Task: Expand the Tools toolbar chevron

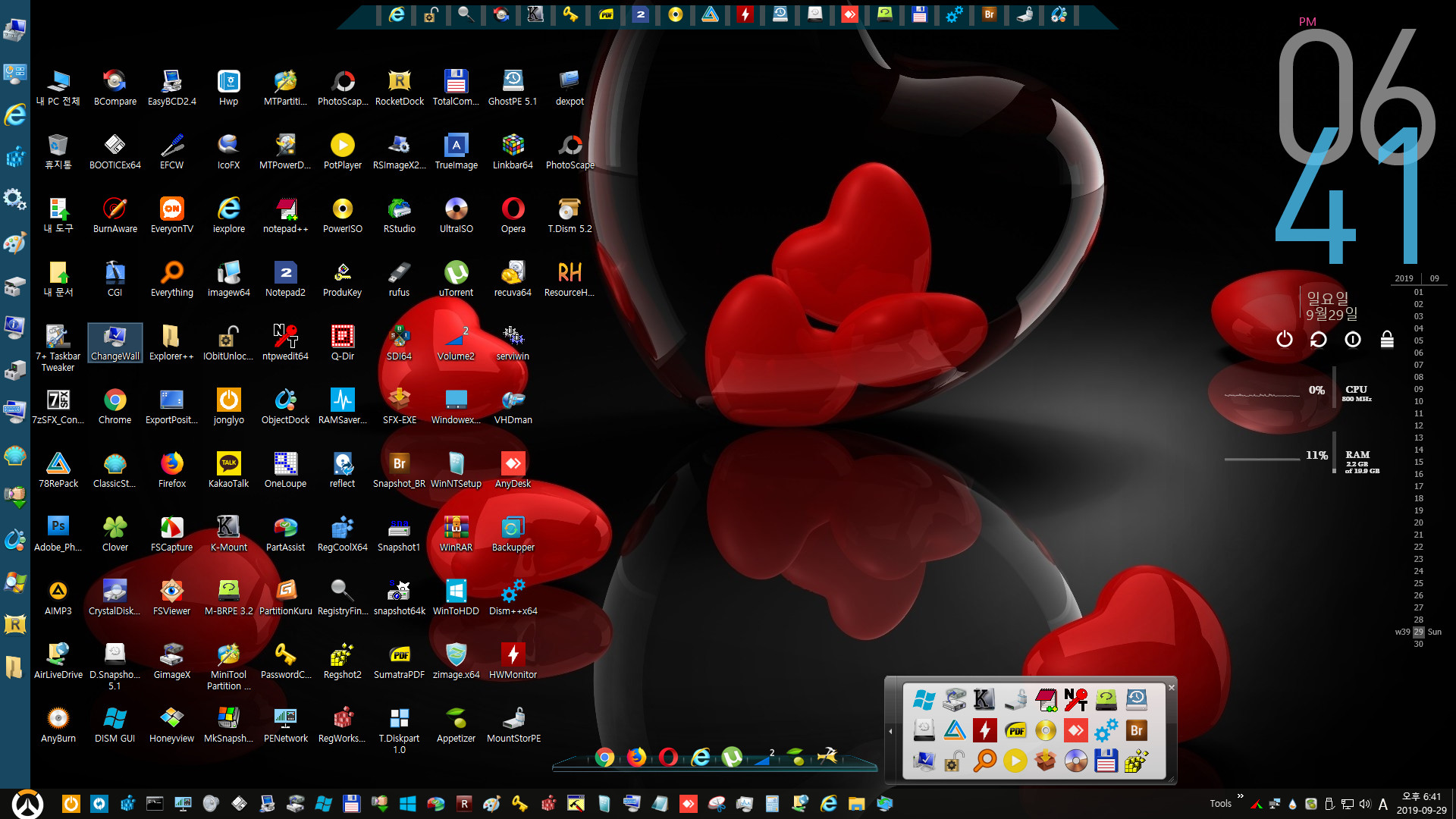Action: [x=1241, y=796]
